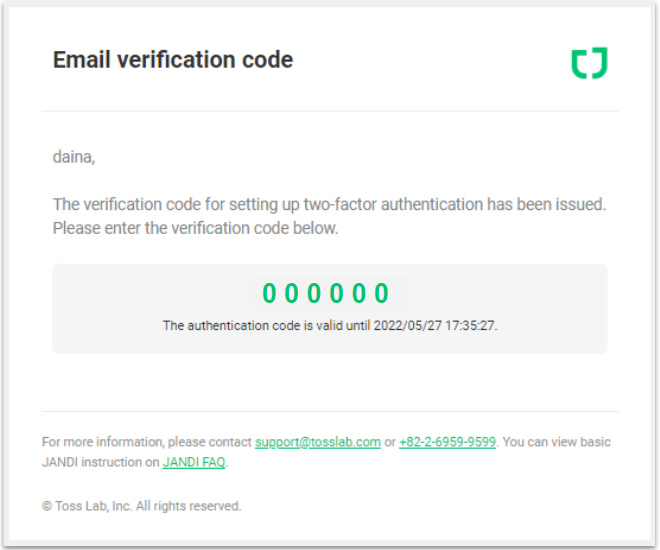Click the divider line above the footer

(330, 411)
